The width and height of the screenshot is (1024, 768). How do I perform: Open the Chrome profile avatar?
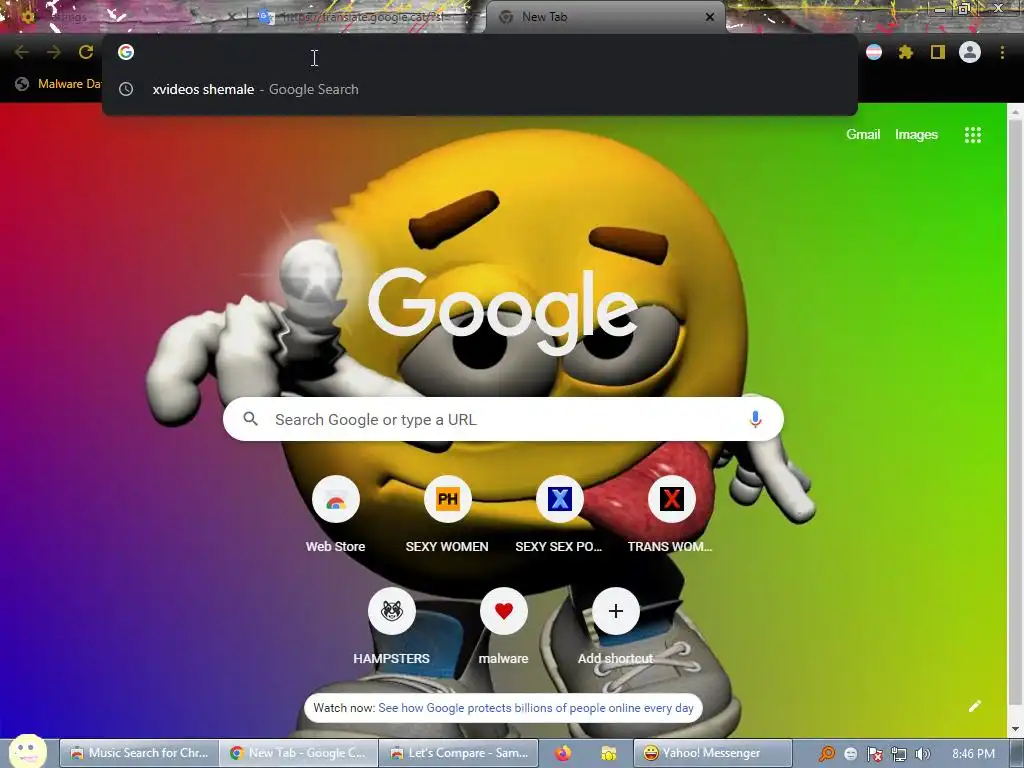pyautogui.click(x=970, y=52)
